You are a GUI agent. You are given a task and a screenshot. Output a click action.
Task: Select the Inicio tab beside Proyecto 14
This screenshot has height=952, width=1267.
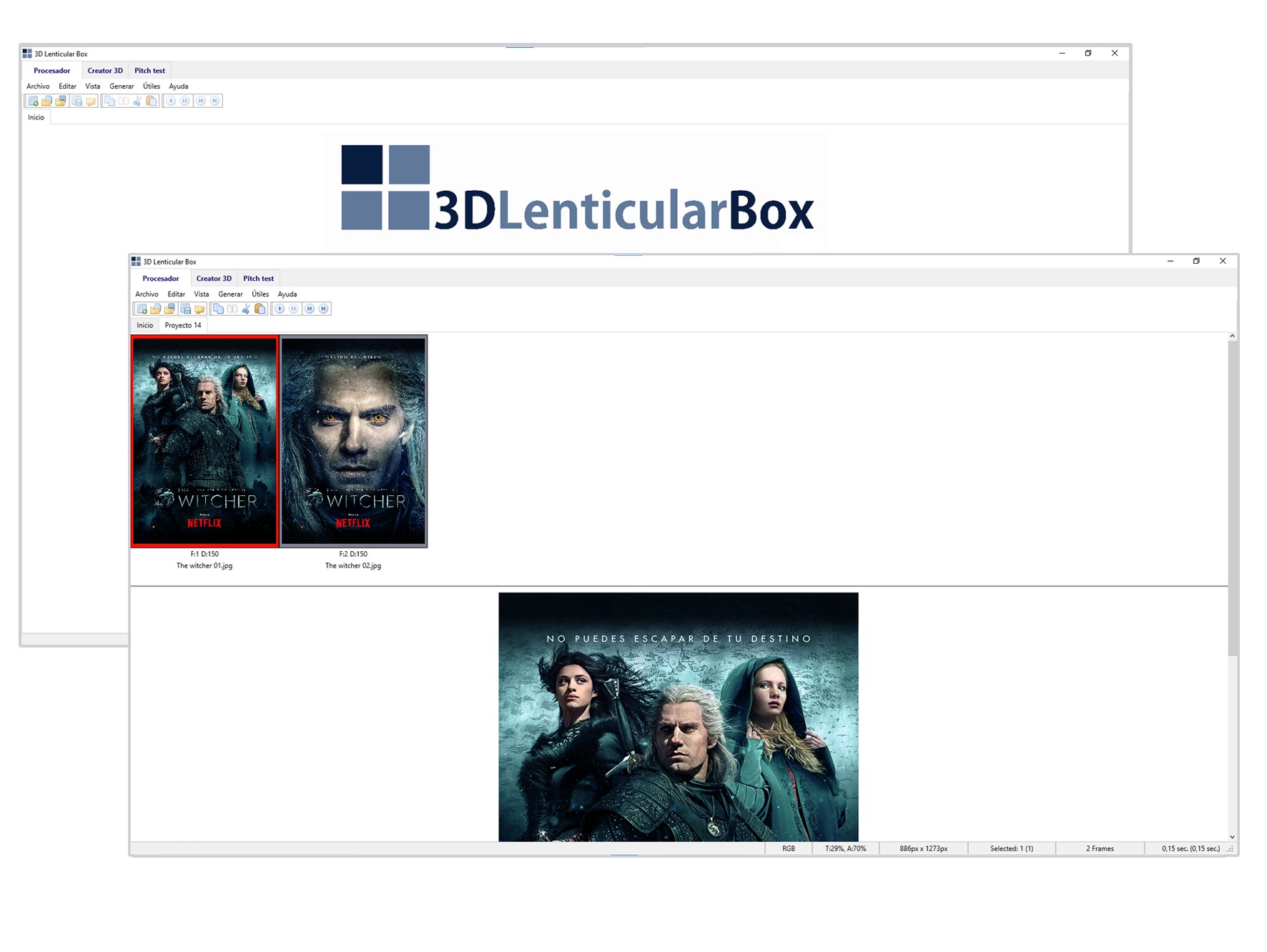pyautogui.click(x=144, y=325)
